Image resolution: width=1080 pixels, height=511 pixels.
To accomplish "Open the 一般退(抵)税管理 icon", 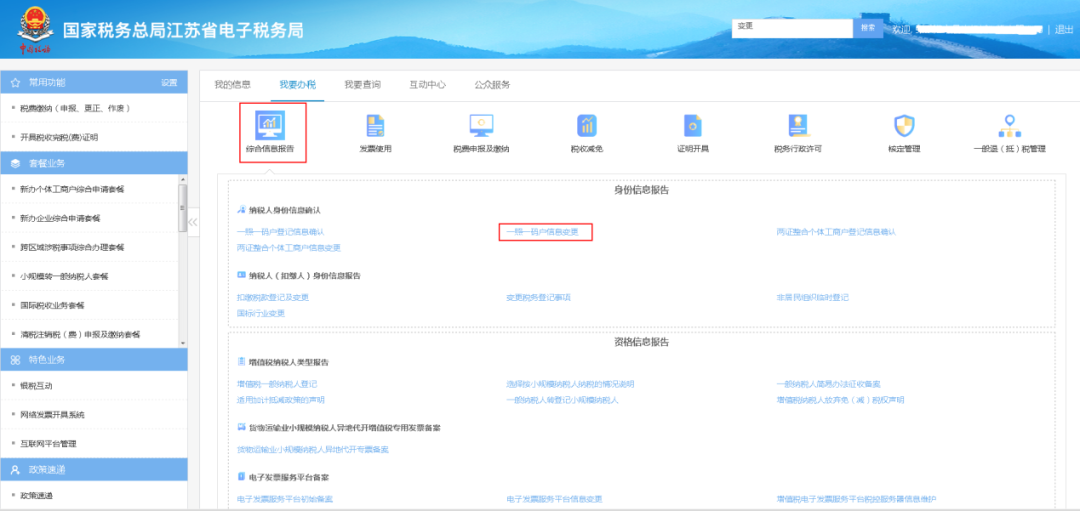I will tap(1010, 125).
